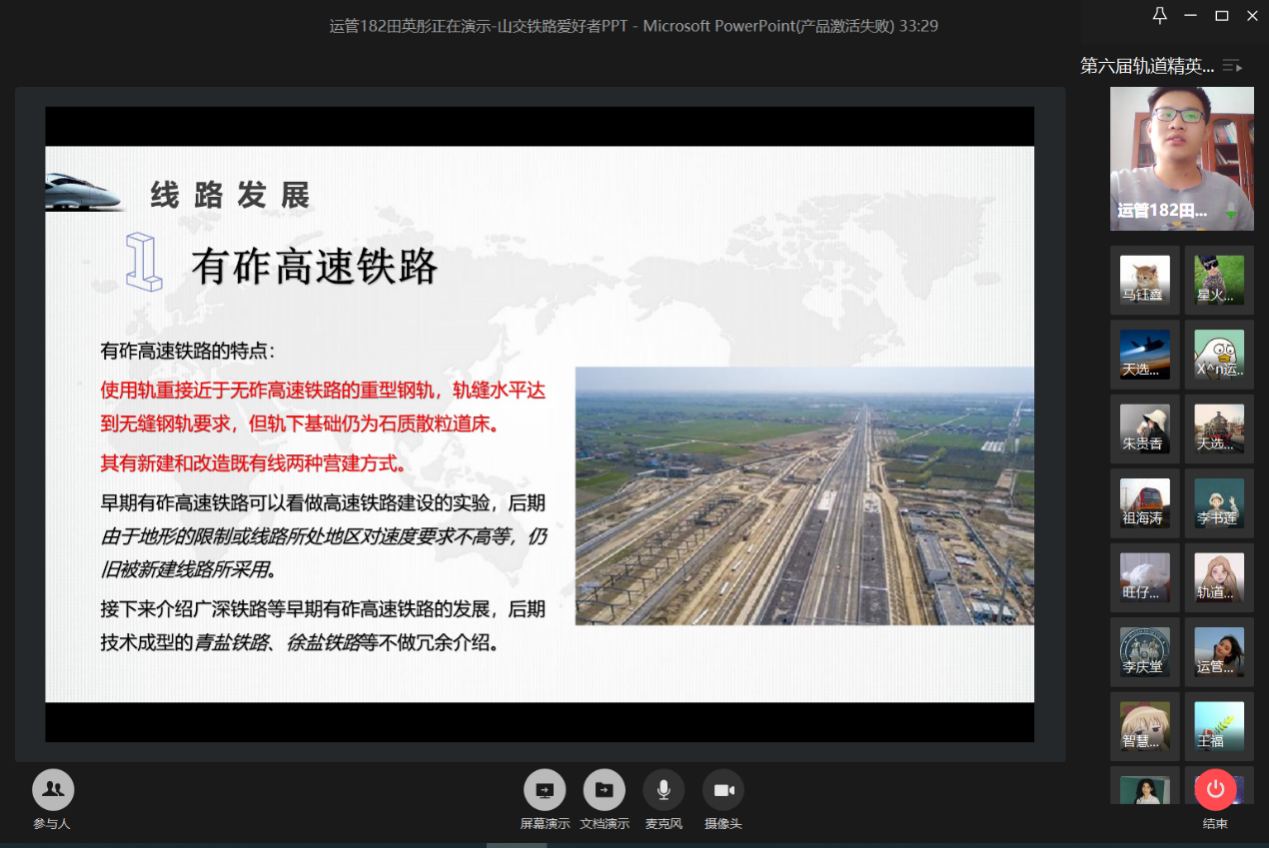Select the duck avatar participant X^n运
The width and height of the screenshot is (1269, 848).
point(1219,354)
